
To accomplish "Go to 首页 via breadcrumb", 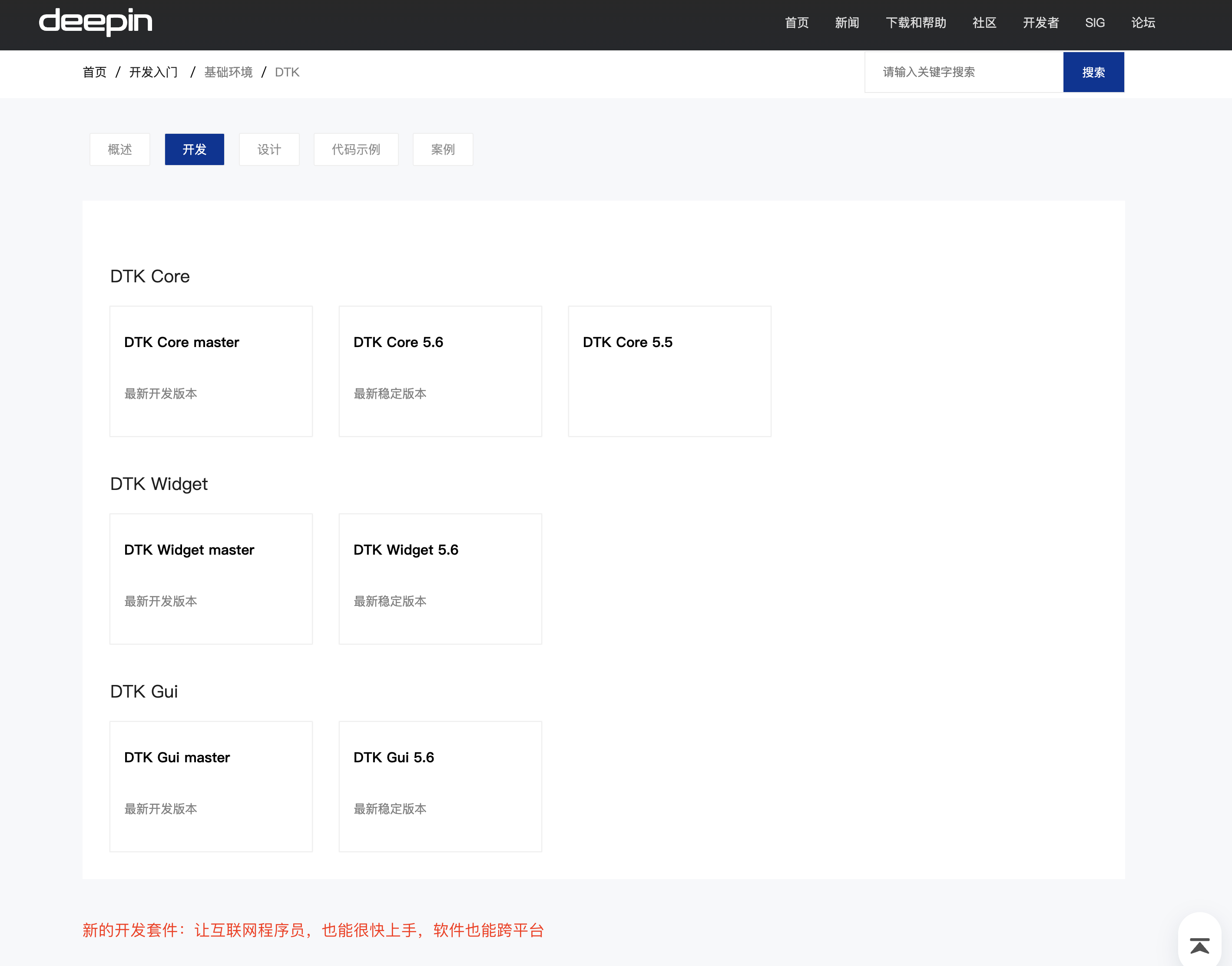I will tap(94, 73).
